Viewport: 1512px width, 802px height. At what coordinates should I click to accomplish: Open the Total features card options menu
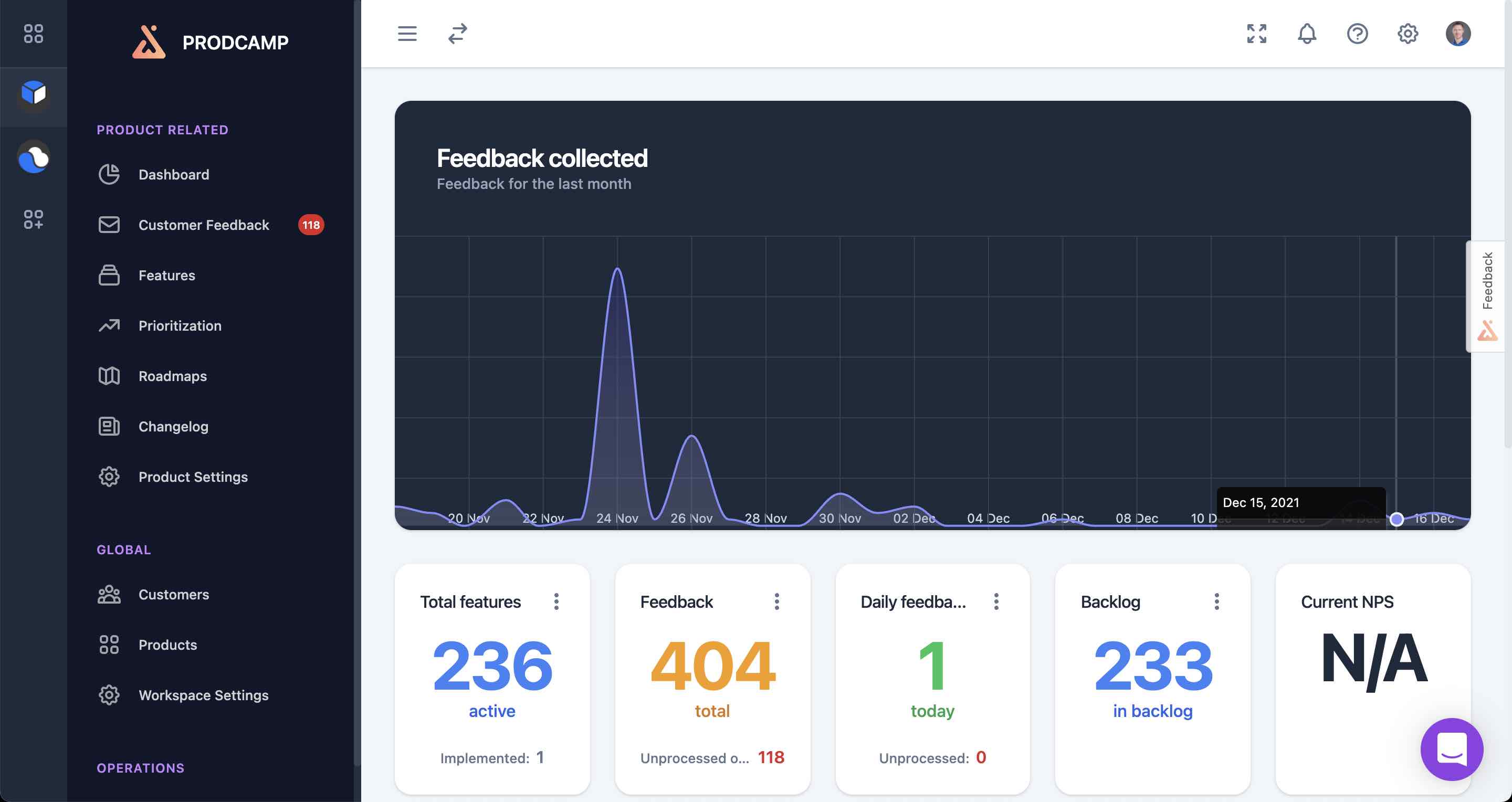[x=556, y=602]
